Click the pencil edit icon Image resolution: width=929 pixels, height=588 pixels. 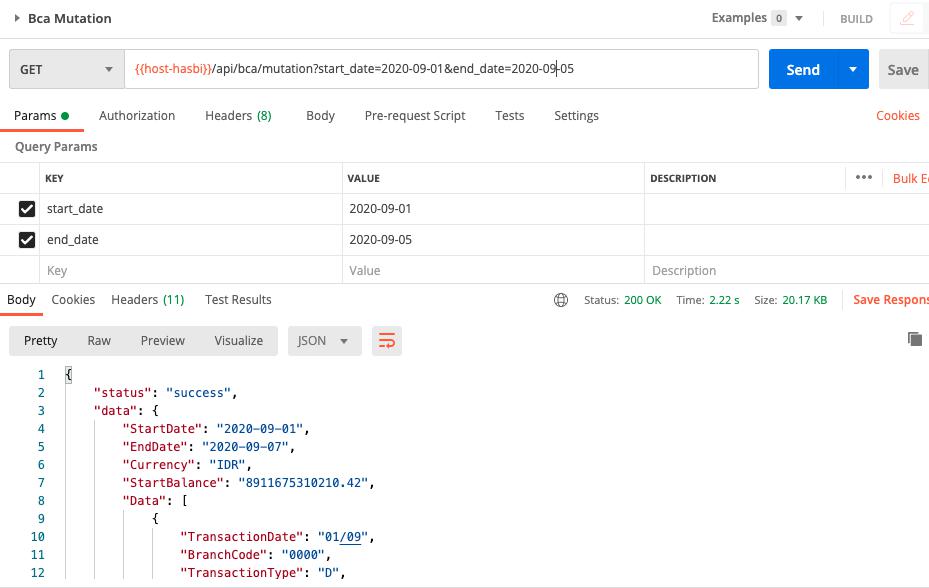click(x=906, y=18)
